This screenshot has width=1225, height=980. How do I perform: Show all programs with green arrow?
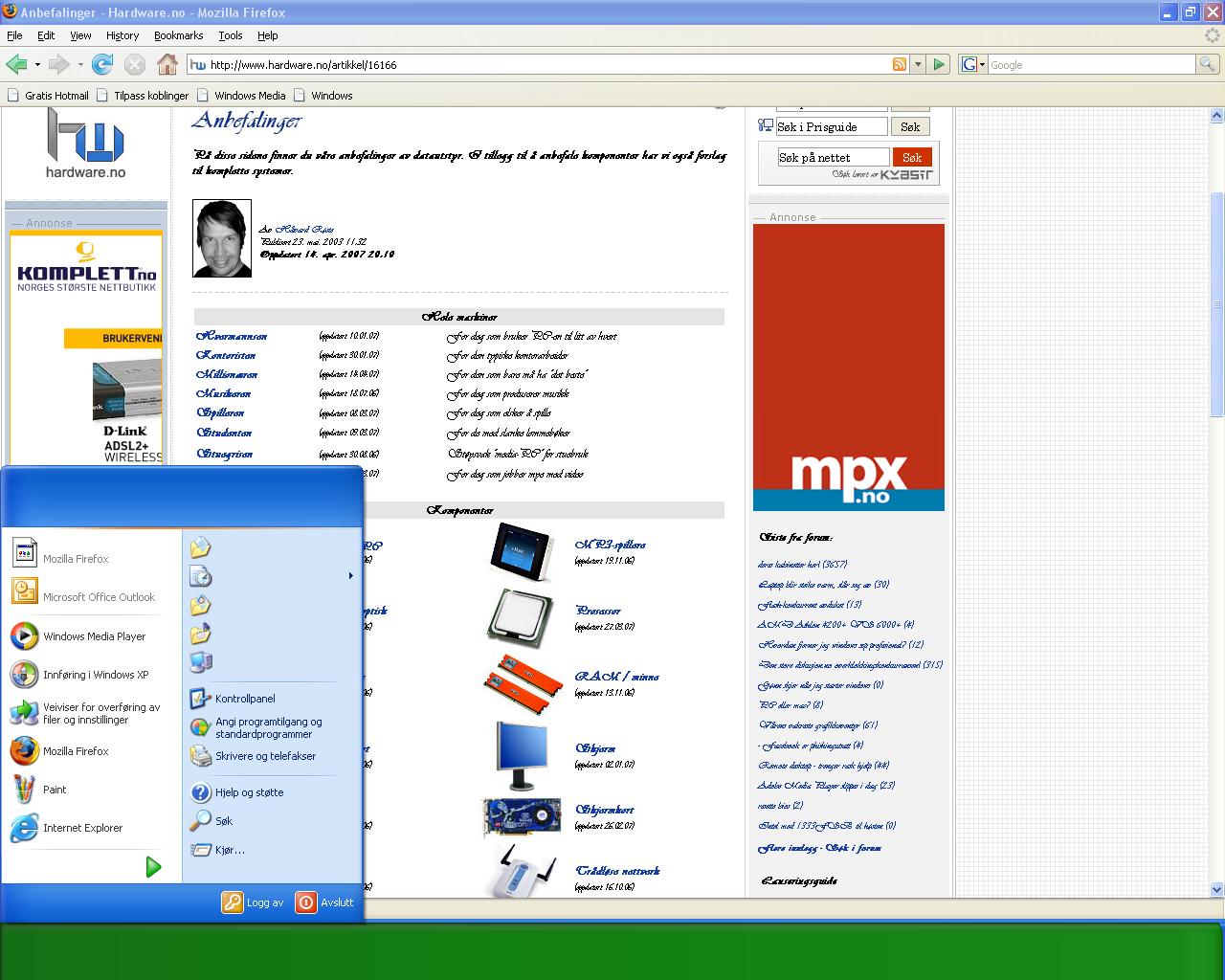coord(153,867)
